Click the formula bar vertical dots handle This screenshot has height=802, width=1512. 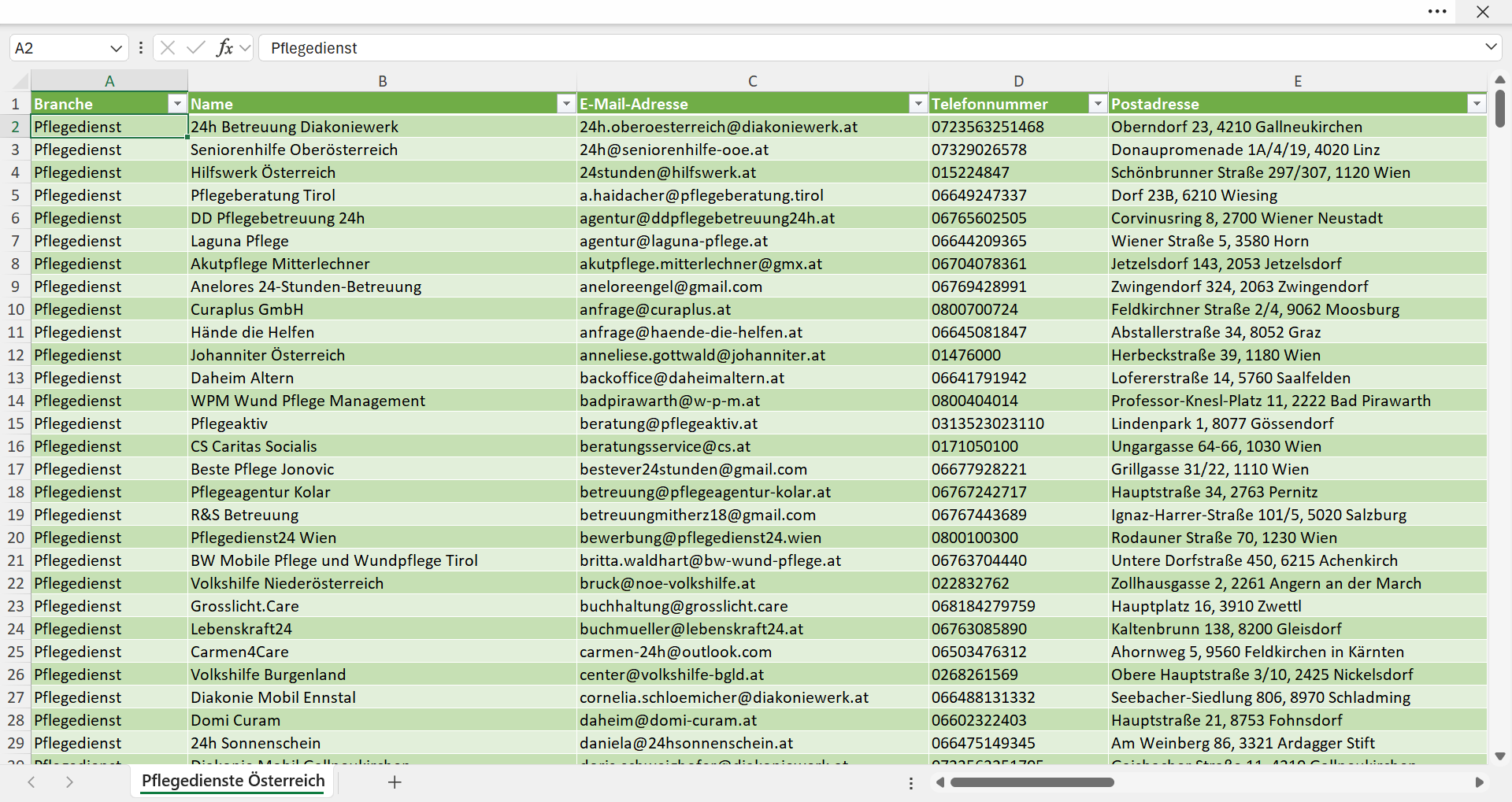click(x=141, y=48)
